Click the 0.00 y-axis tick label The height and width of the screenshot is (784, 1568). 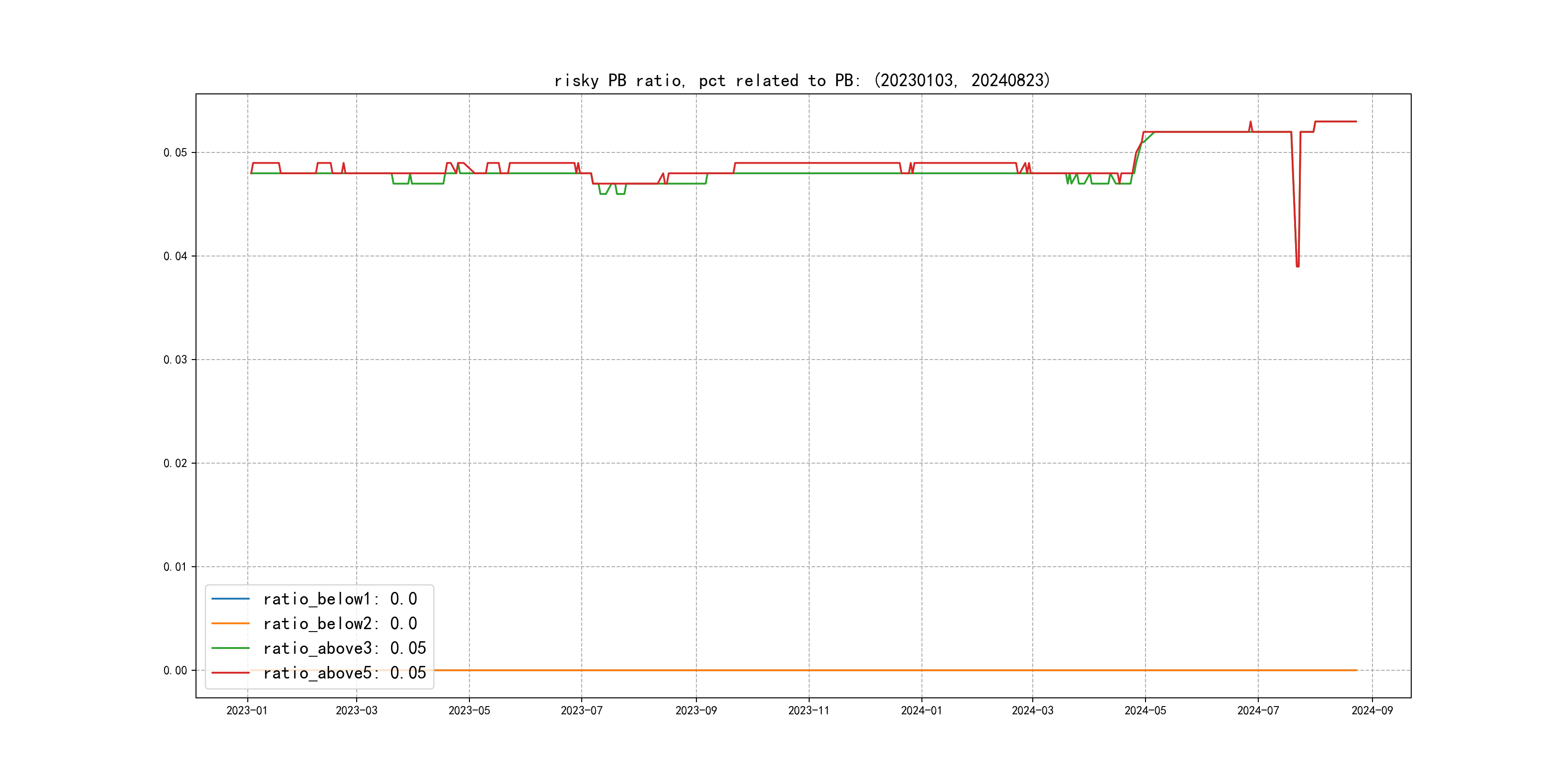[x=175, y=670]
